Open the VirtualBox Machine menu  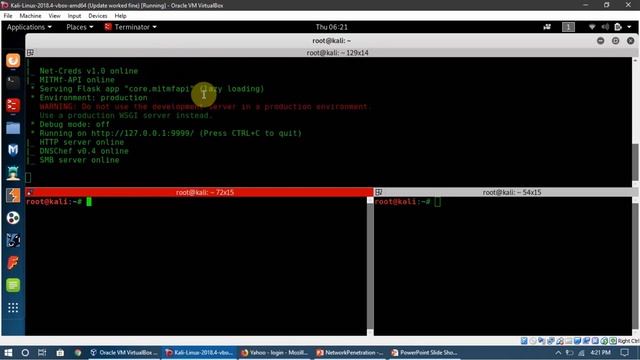pyautogui.click(x=30, y=16)
